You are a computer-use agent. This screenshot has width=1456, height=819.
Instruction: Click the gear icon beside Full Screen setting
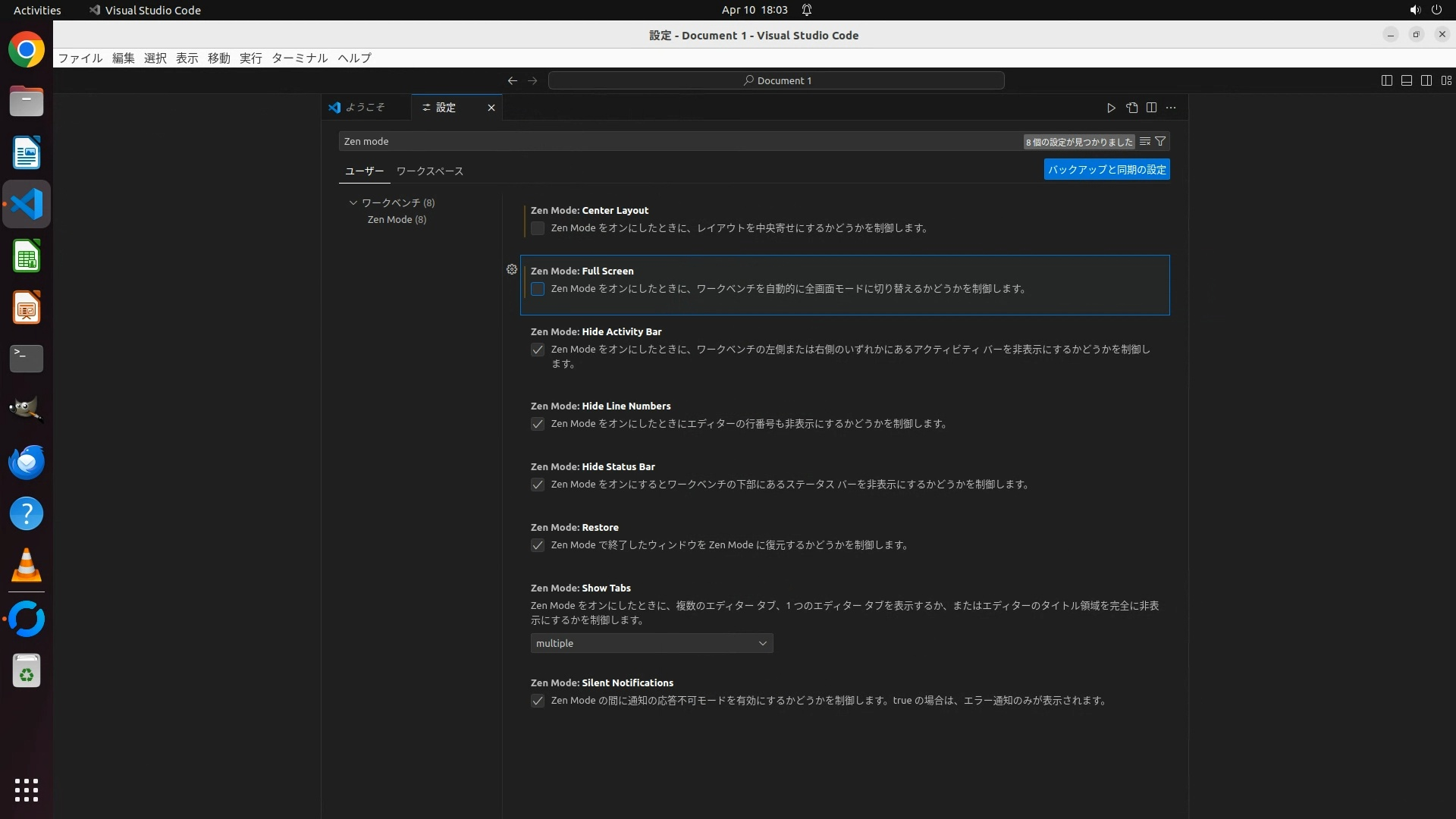(512, 269)
